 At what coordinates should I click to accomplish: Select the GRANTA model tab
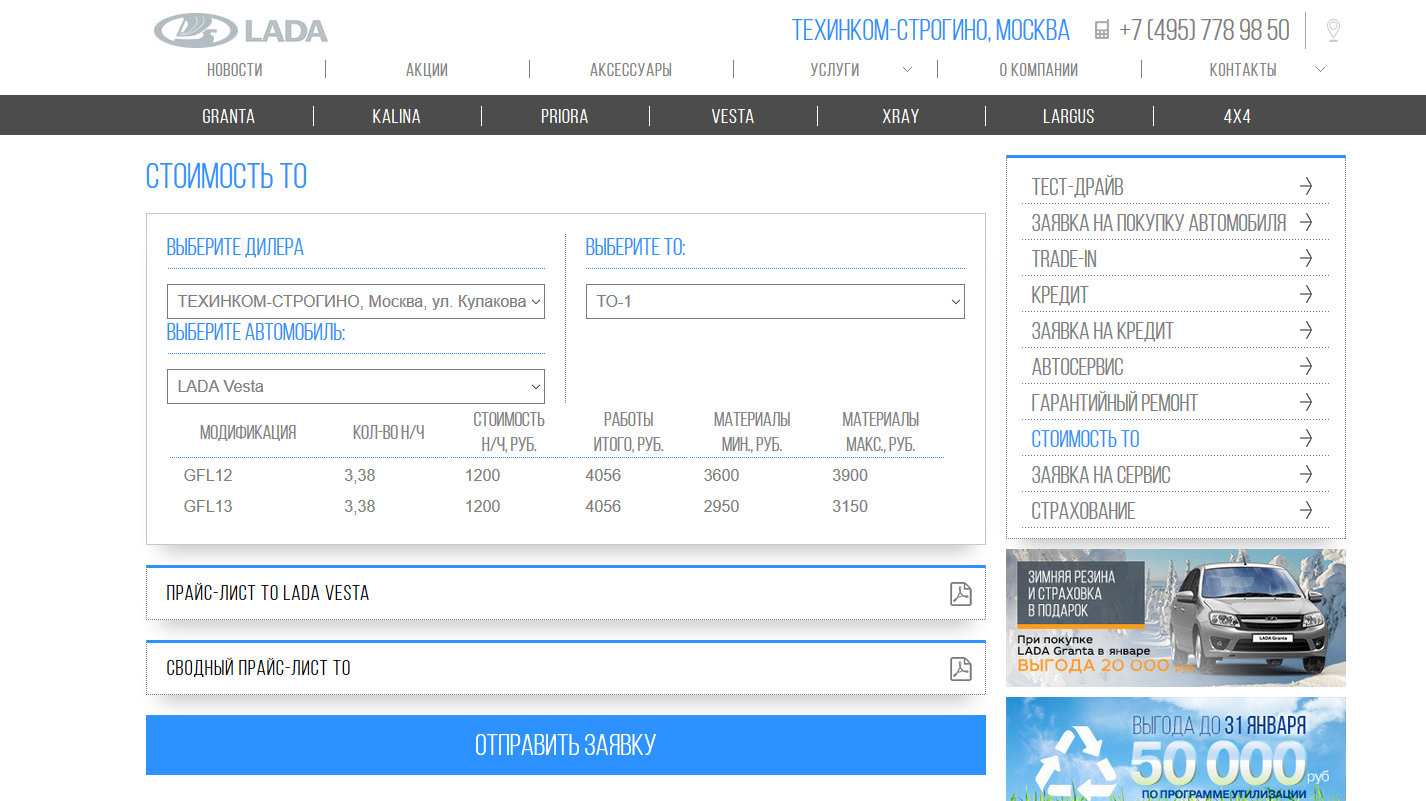point(228,116)
